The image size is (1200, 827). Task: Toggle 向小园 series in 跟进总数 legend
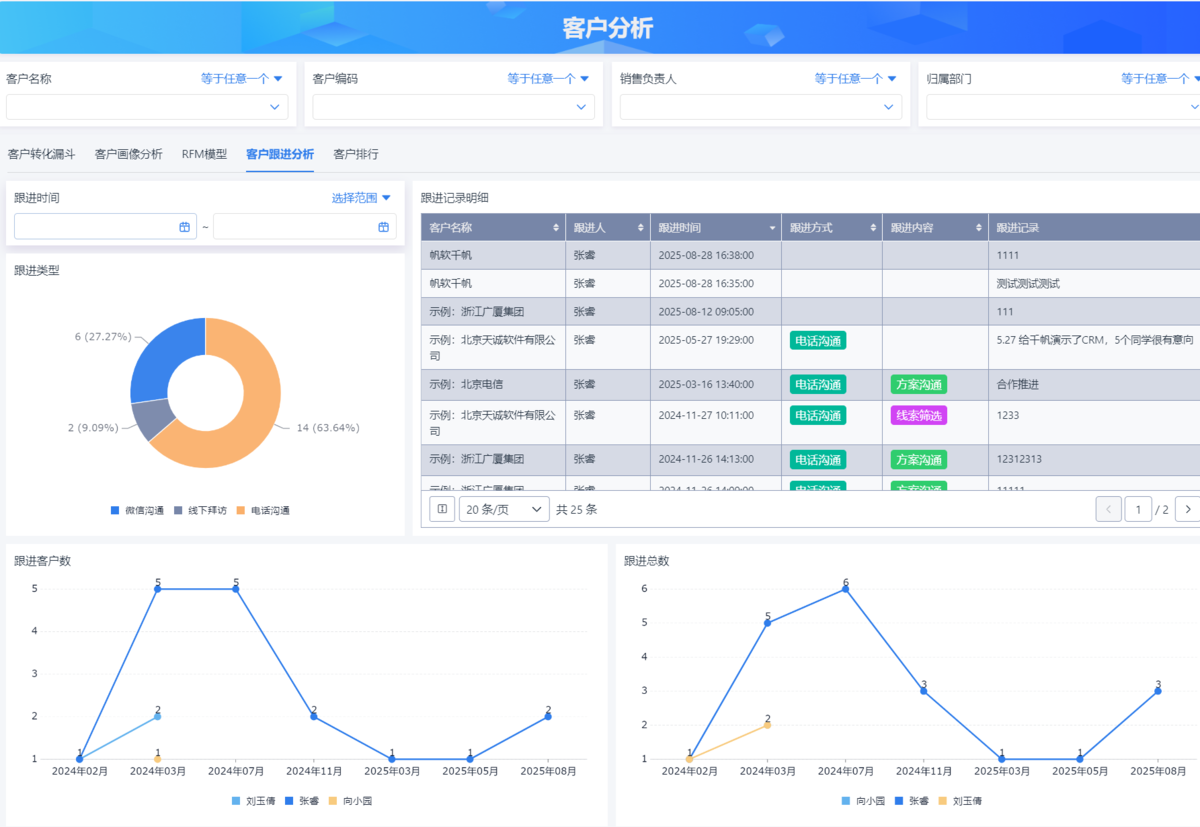click(864, 801)
